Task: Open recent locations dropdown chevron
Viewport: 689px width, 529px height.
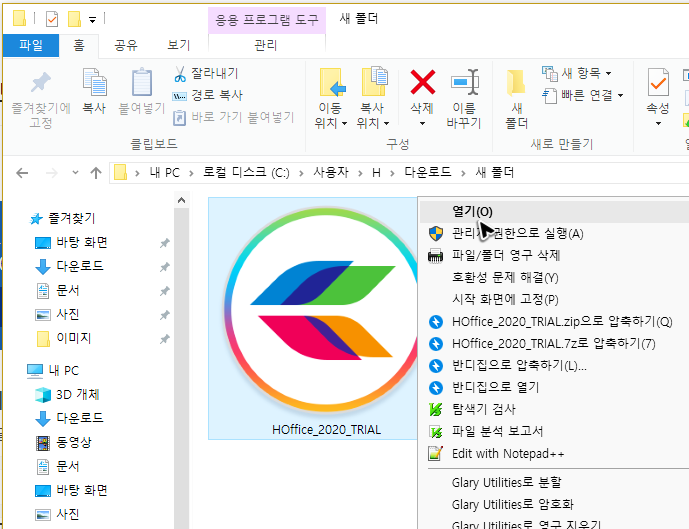Action: click(x=75, y=173)
